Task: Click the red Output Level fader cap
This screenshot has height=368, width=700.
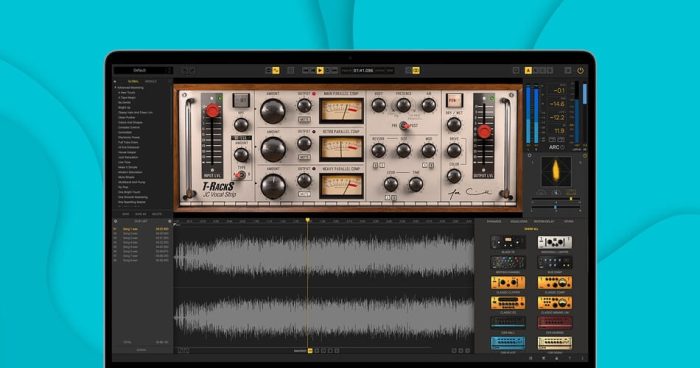Action: click(x=484, y=131)
